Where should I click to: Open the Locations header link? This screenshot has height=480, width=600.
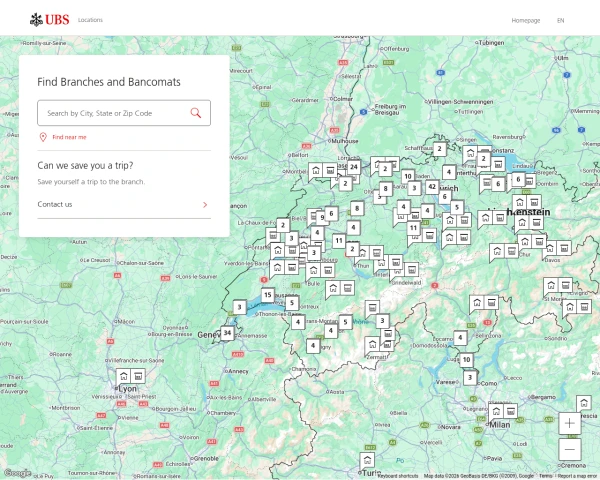tap(90, 20)
